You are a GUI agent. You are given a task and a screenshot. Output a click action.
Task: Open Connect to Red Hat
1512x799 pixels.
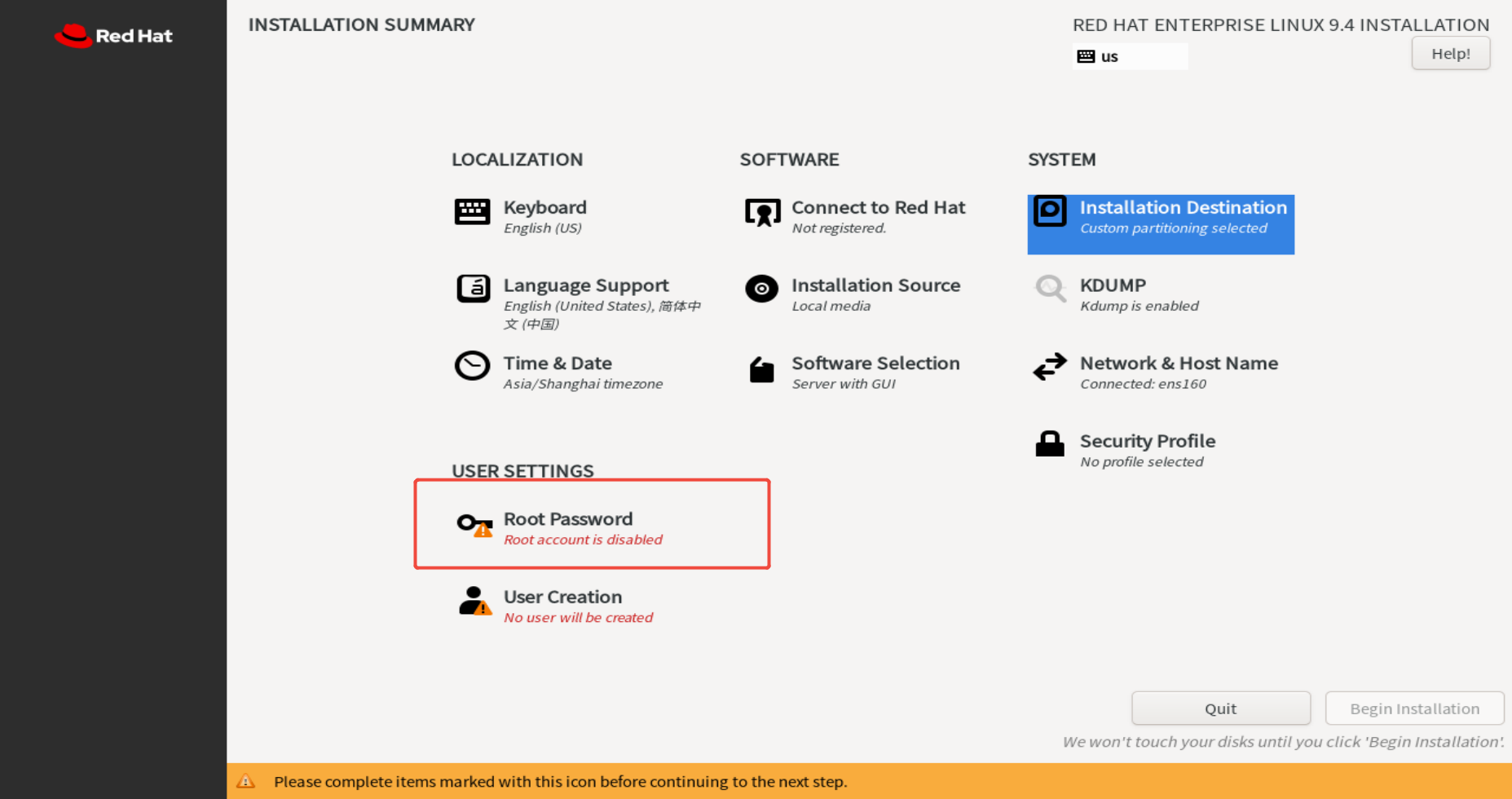pos(878,207)
